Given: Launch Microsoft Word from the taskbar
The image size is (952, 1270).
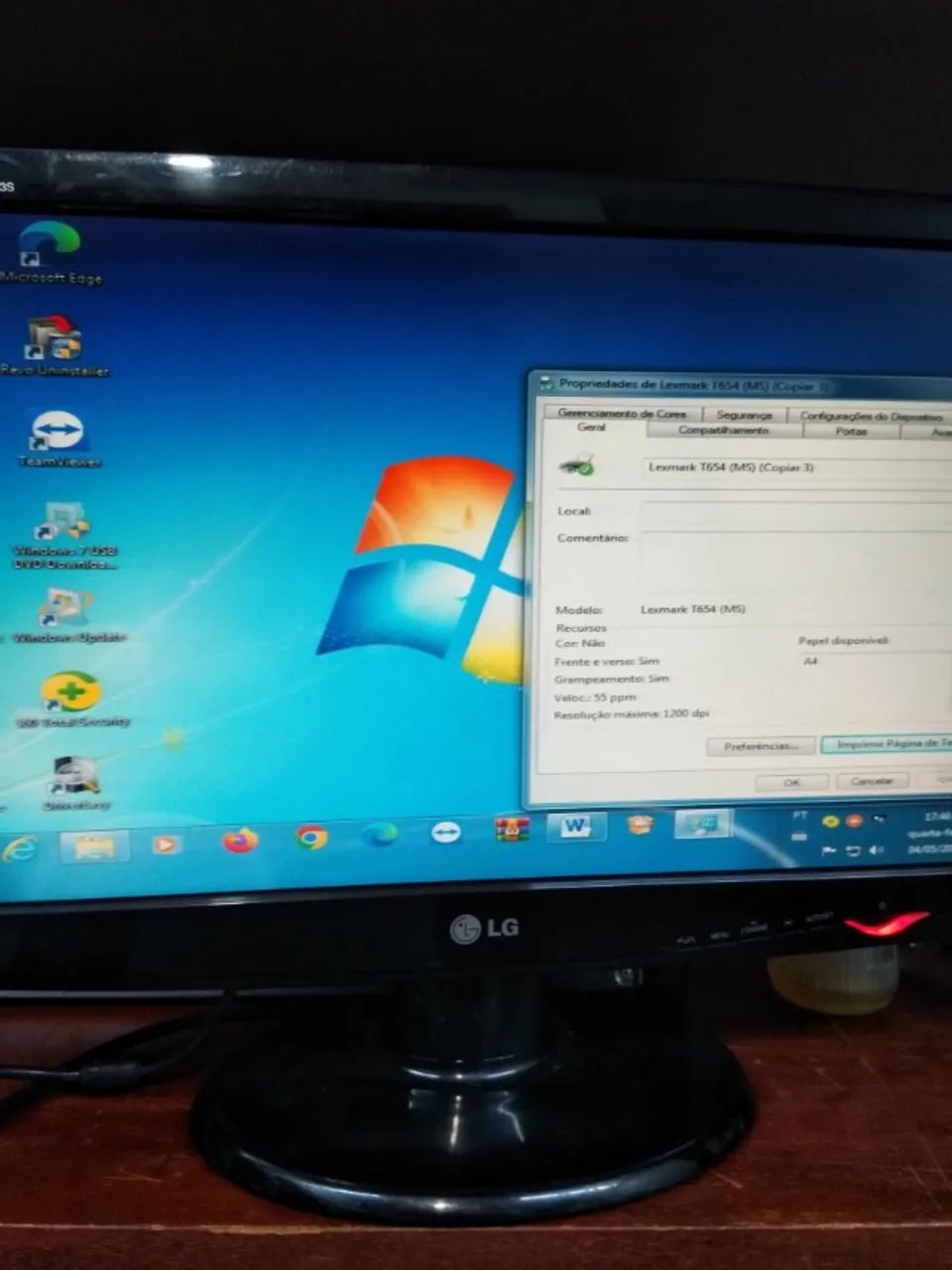Looking at the screenshot, I should click(x=577, y=826).
